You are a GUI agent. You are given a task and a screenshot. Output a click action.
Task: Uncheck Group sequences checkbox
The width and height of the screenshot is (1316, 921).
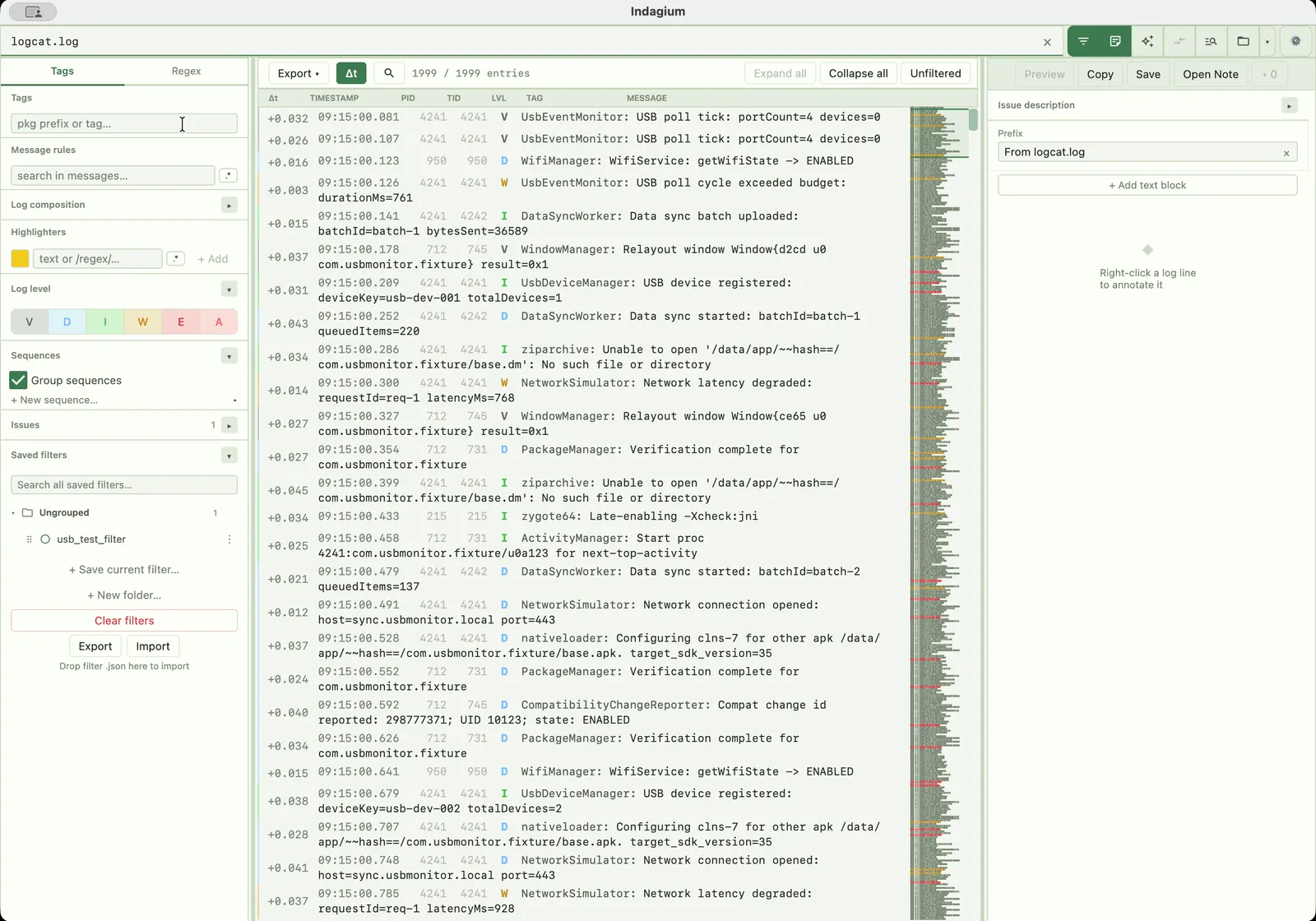coord(18,380)
